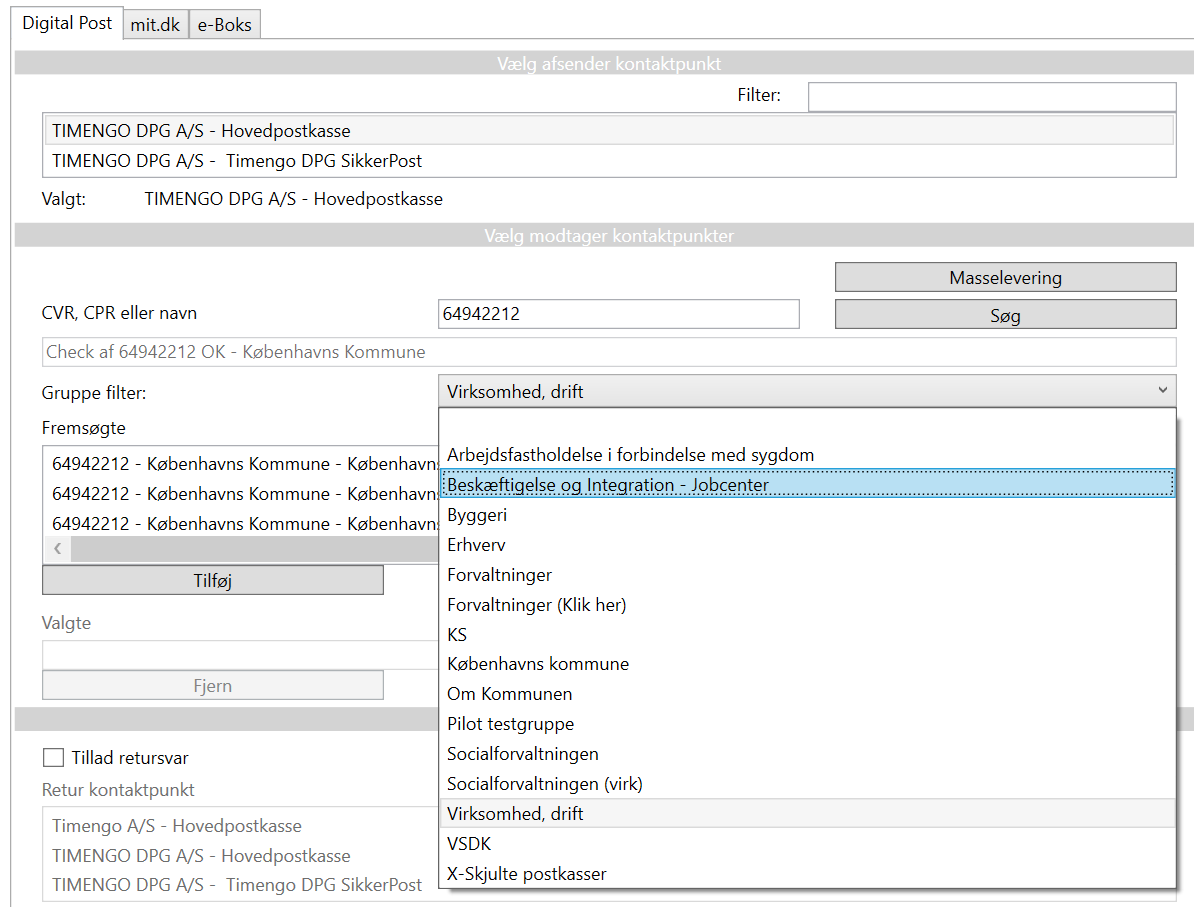
Task: Select Timengo DPG SikkerPost sender contact point
Action: tap(237, 160)
